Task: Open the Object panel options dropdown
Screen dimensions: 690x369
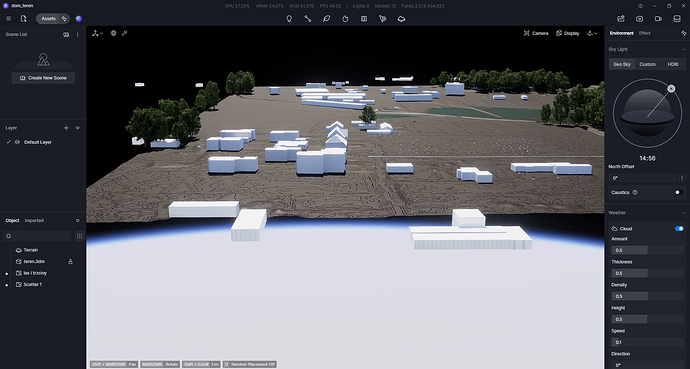Action: pyautogui.click(x=78, y=220)
